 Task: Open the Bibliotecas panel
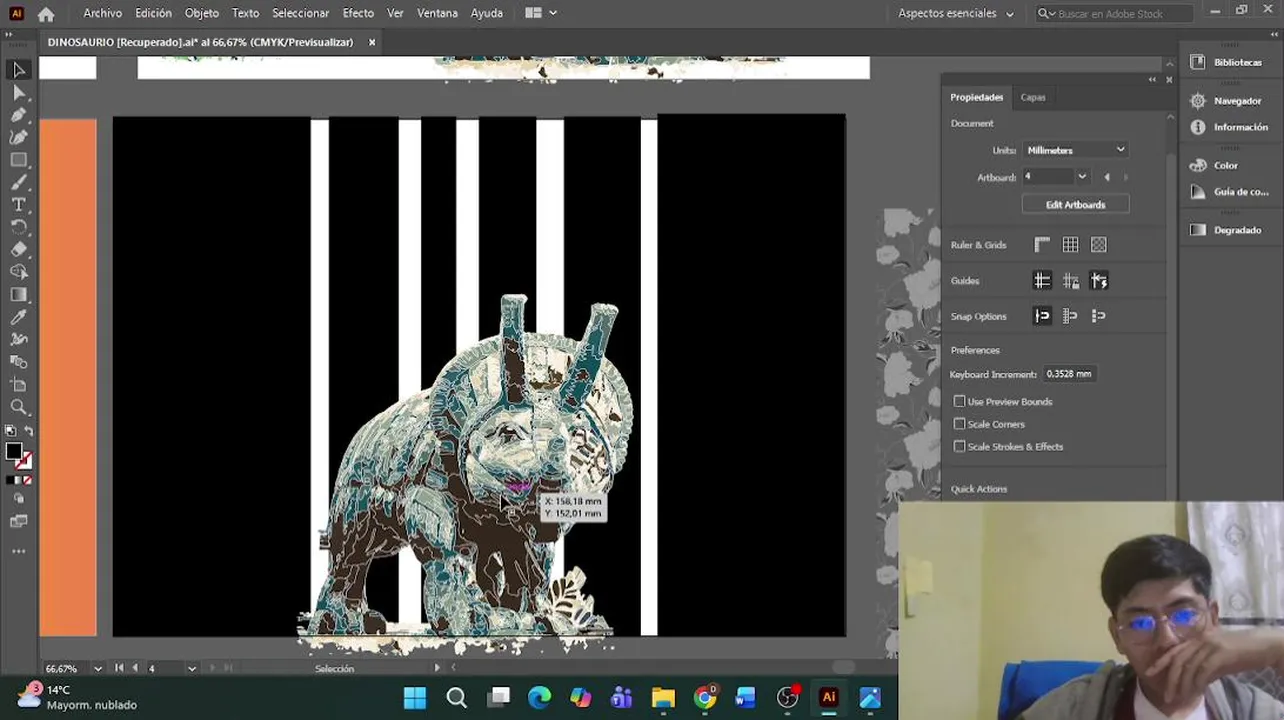point(1227,62)
